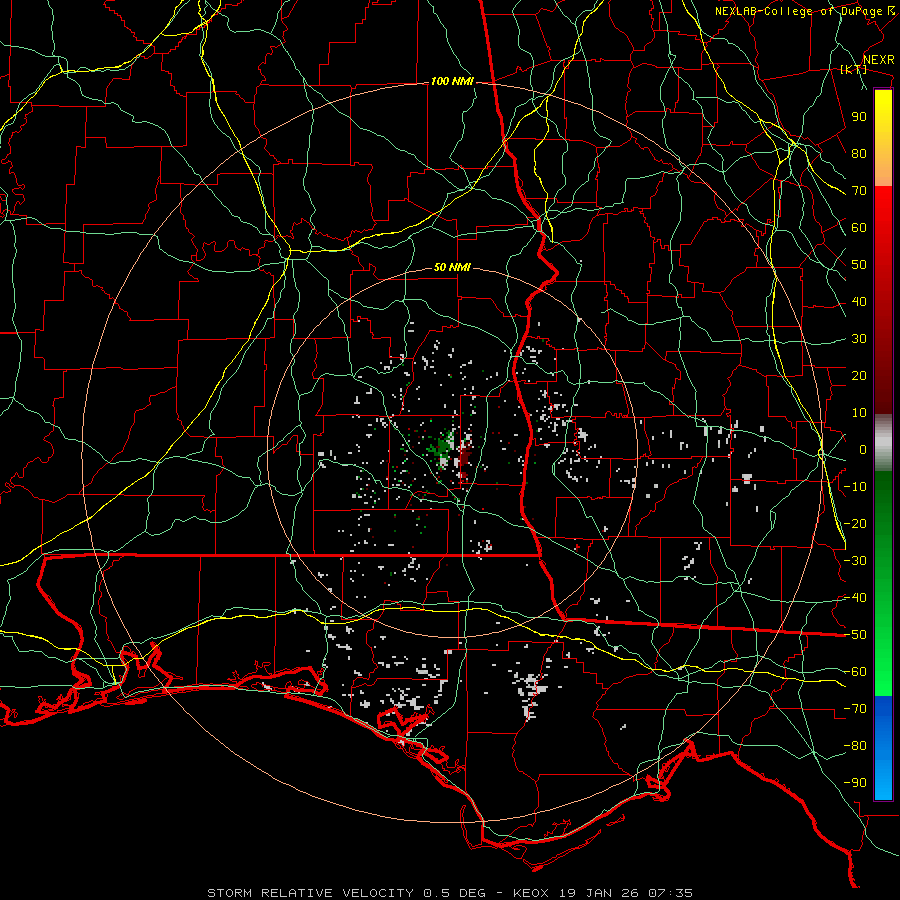Select the -20 value on velocity scale
Image resolution: width=900 pixels, height=900 pixels.
pyautogui.click(x=855, y=523)
